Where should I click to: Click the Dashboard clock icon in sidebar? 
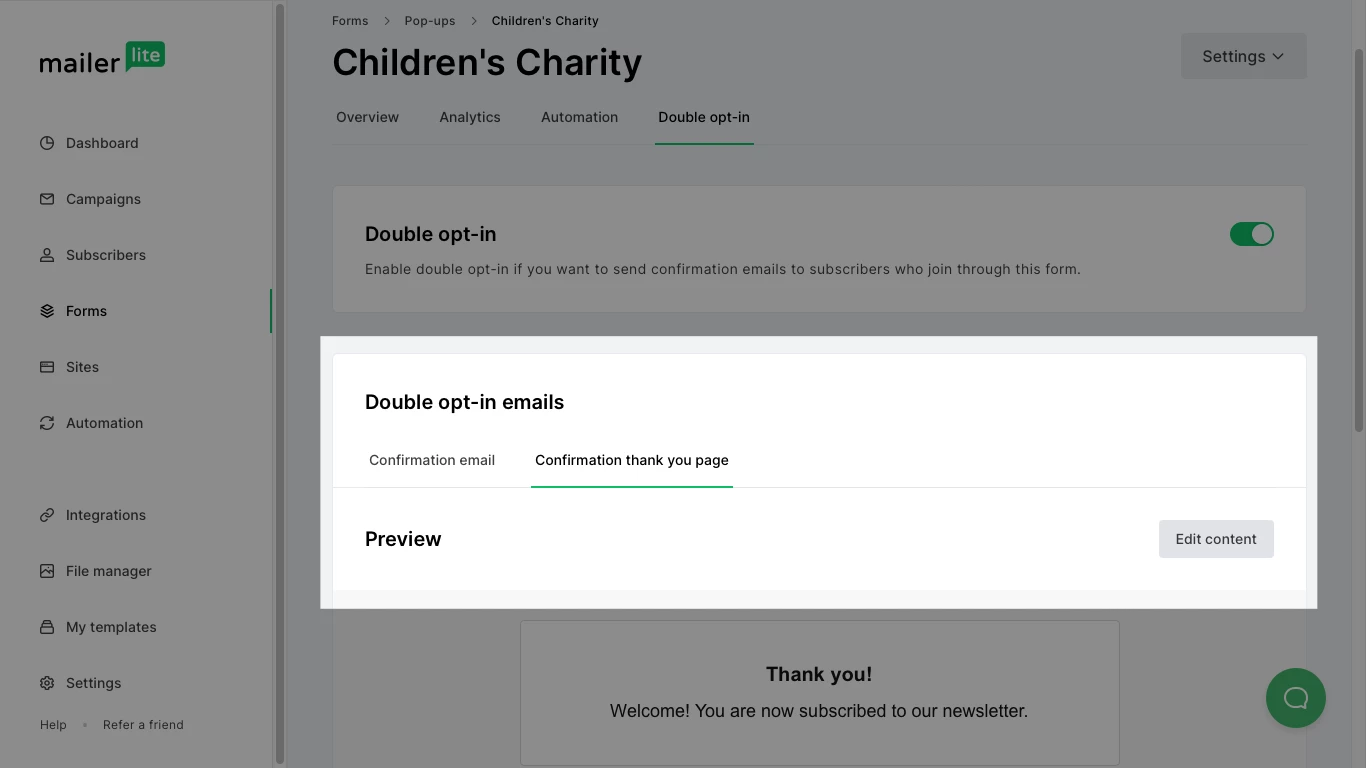(x=47, y=143)
